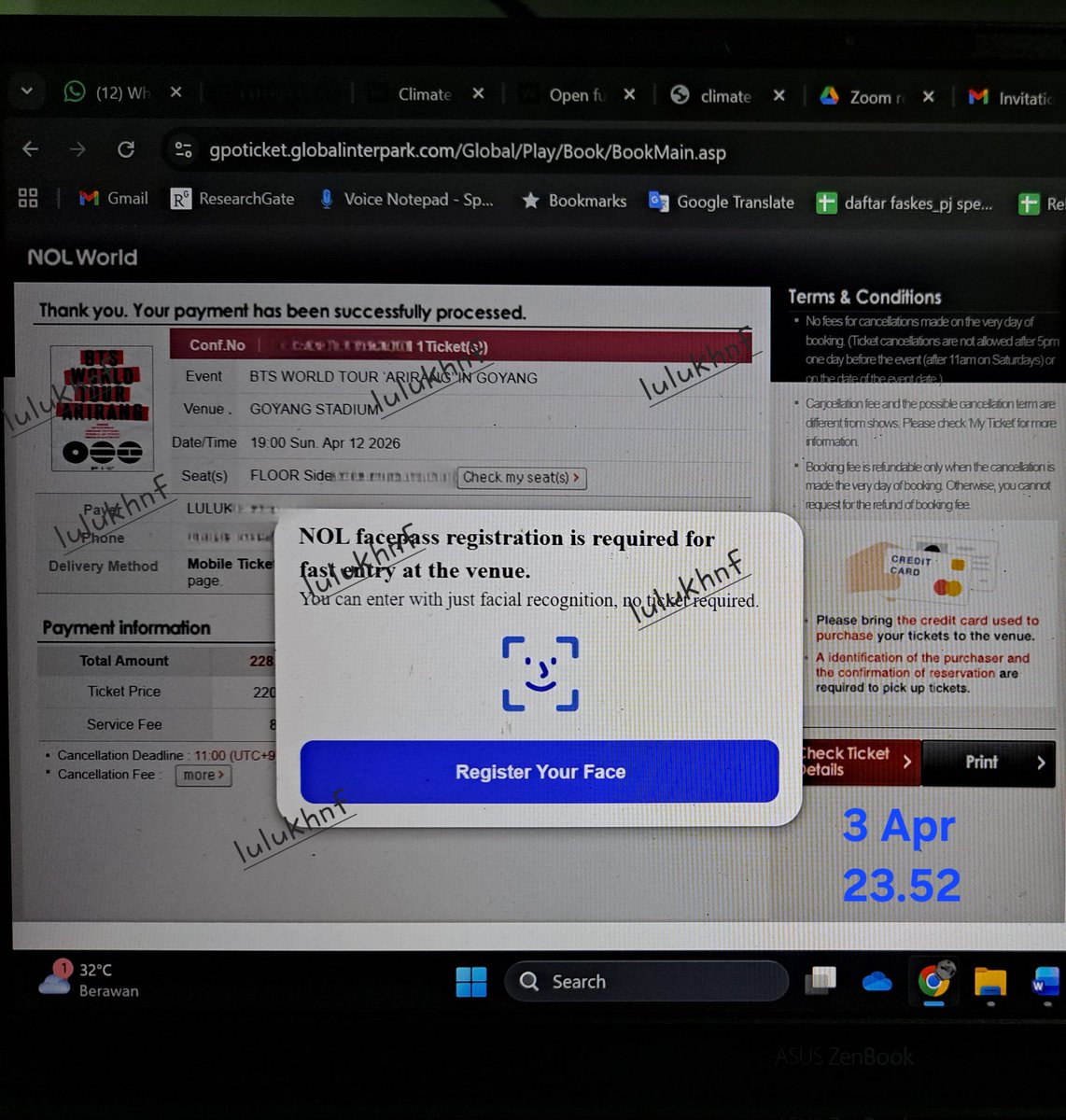
Task: Click the browser forward arrow
Action: 78,149
